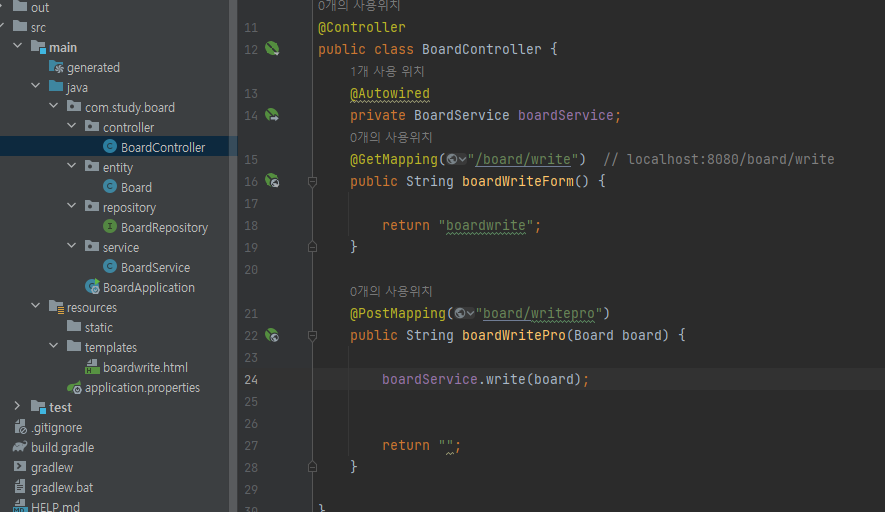This screenshot has width=885, height=512.
Task: Click BoardController class name in code
Action: [481, 50]
